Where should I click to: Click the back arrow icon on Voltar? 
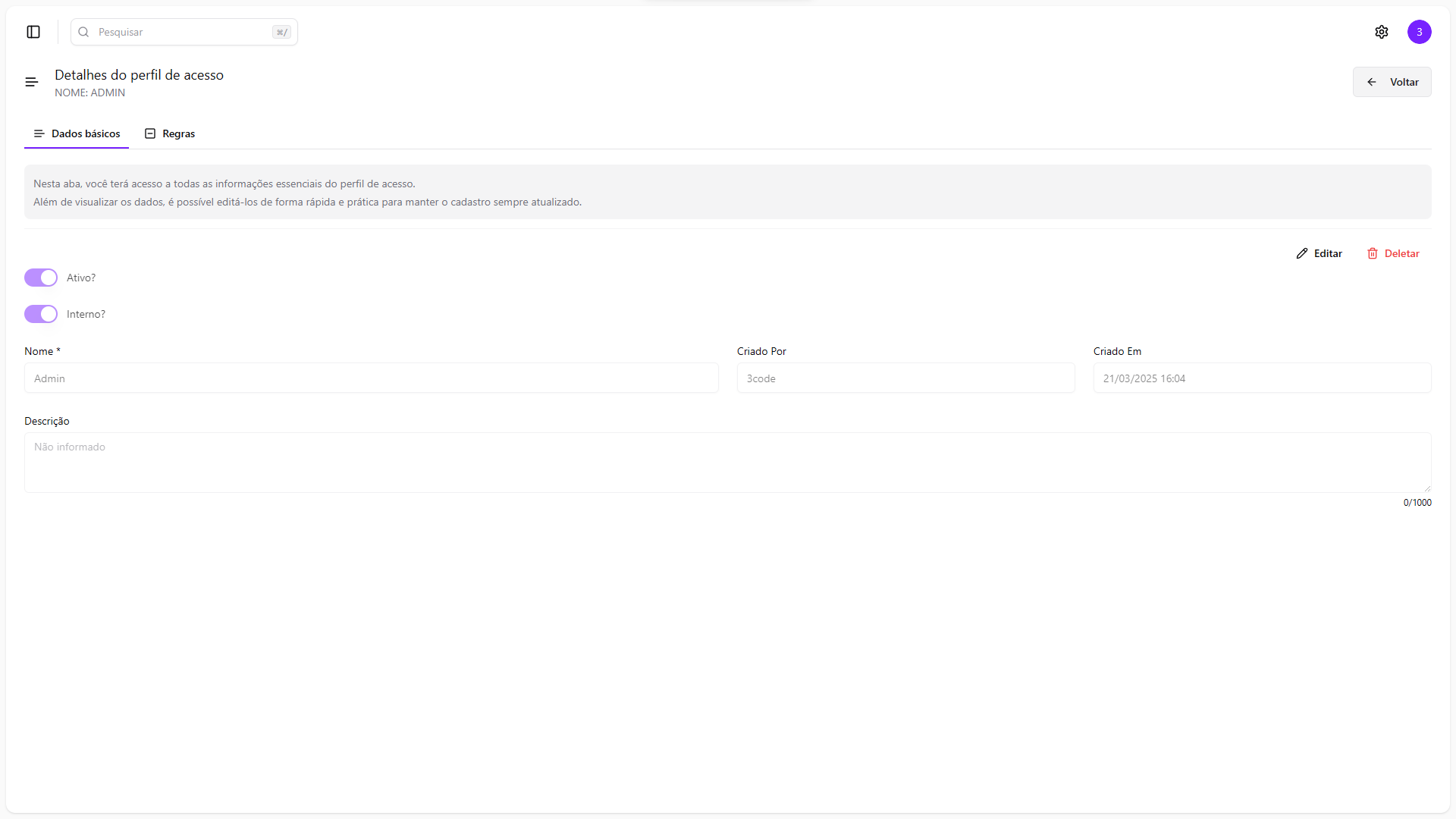pyautogui.click(x=1372, y=82)
